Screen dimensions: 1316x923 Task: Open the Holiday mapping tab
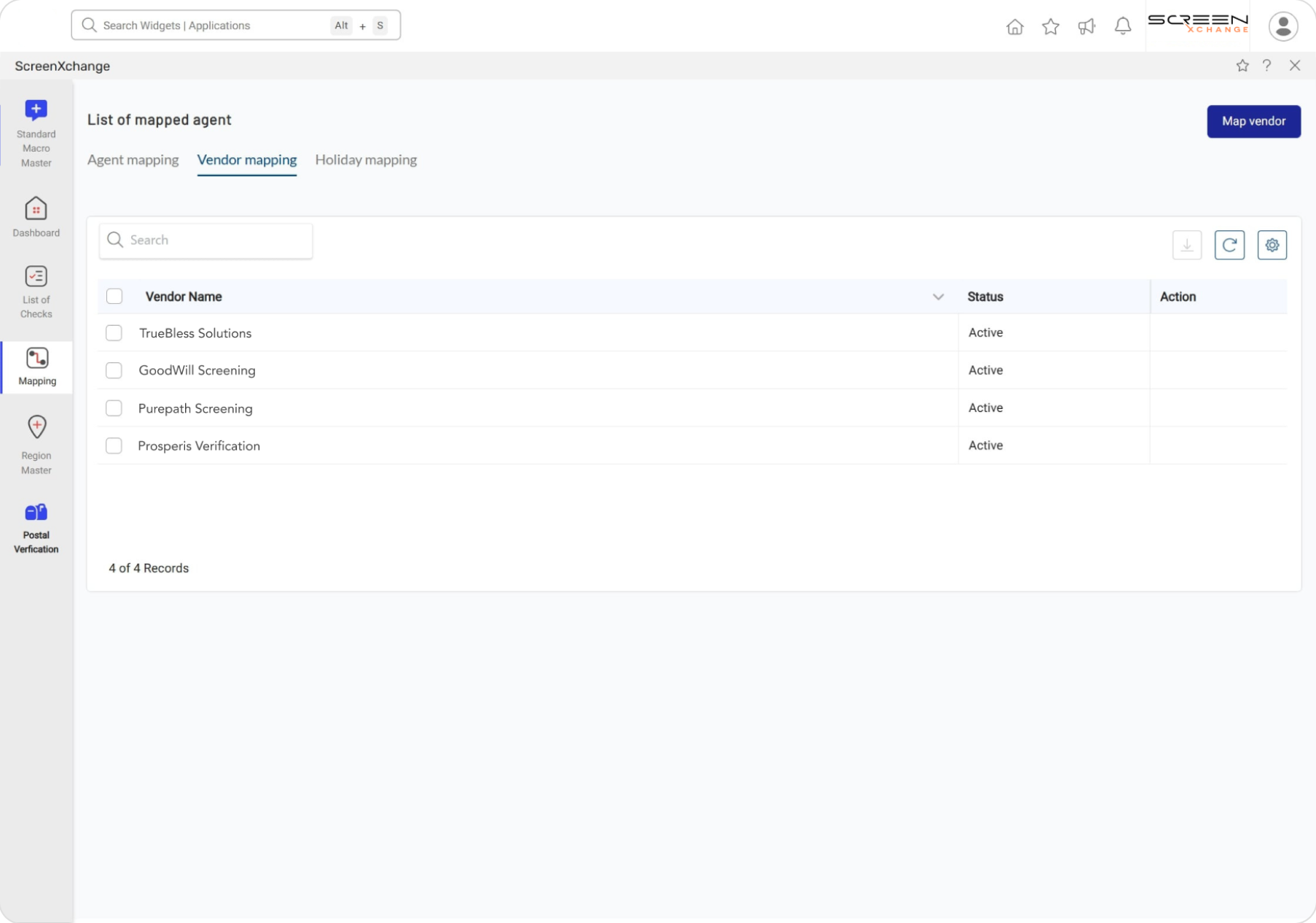click(x=365, y=160)
